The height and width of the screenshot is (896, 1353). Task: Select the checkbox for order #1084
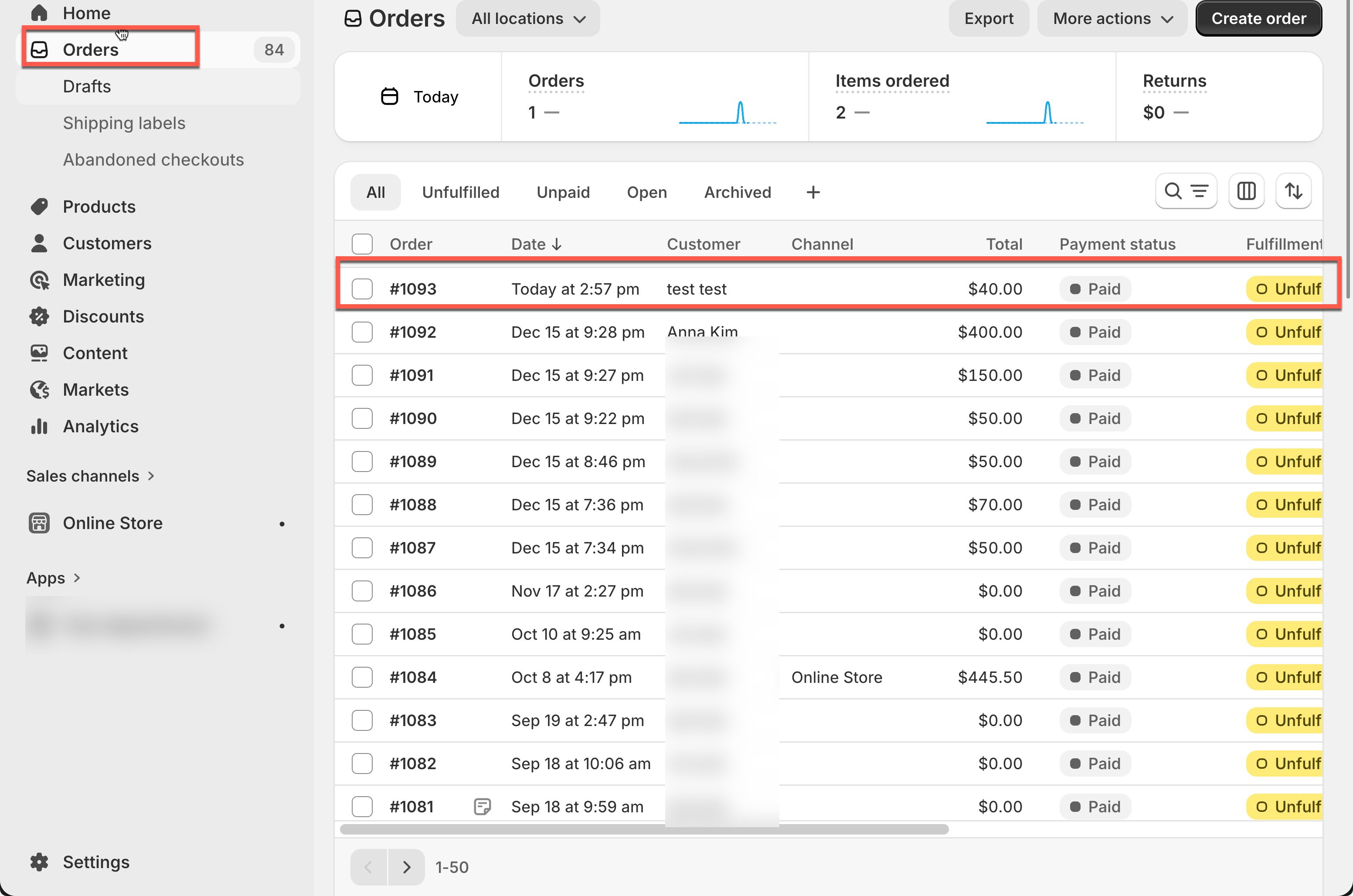pos(362,677)
